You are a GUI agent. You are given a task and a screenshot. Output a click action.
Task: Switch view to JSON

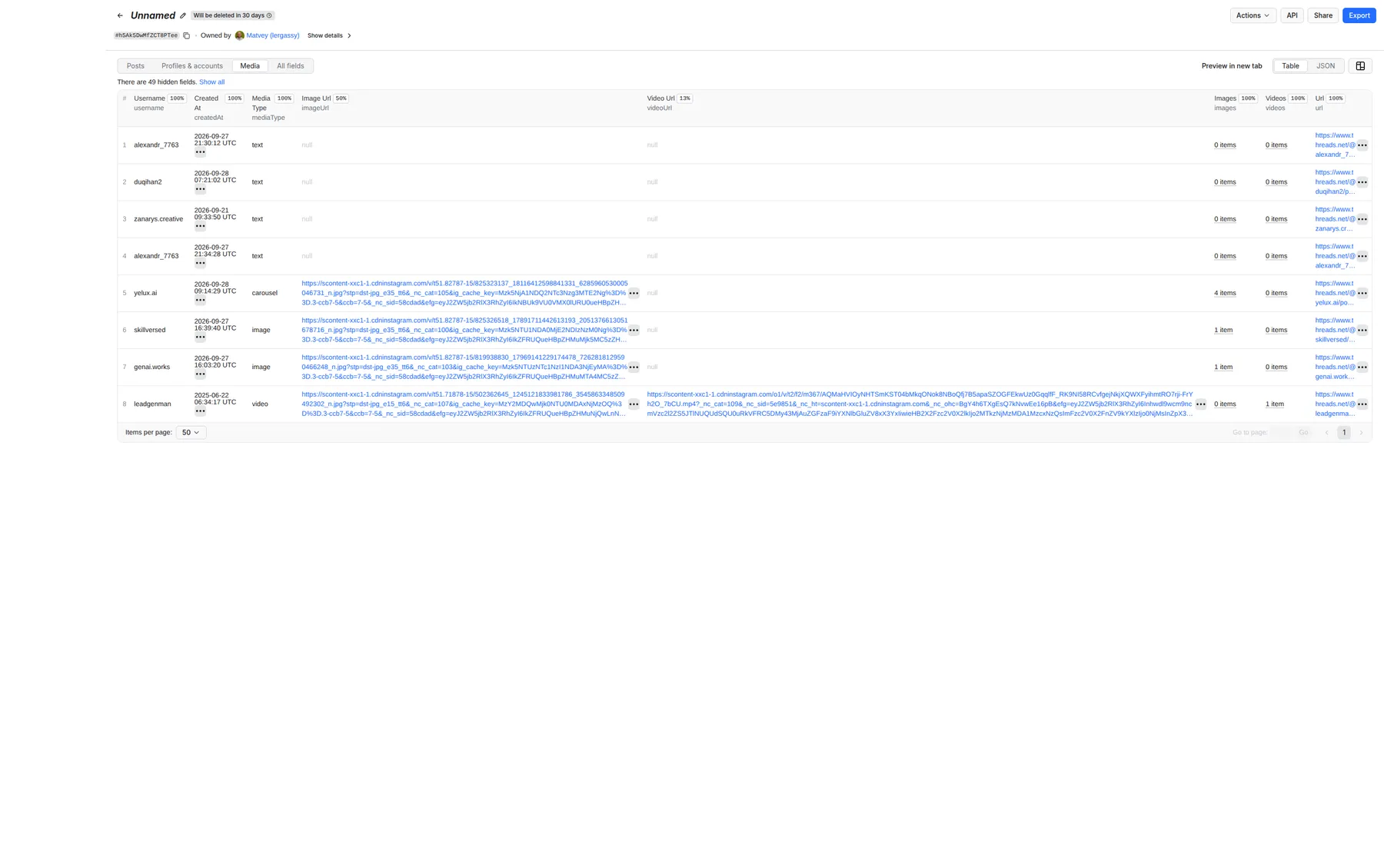tap(1326, 66)
